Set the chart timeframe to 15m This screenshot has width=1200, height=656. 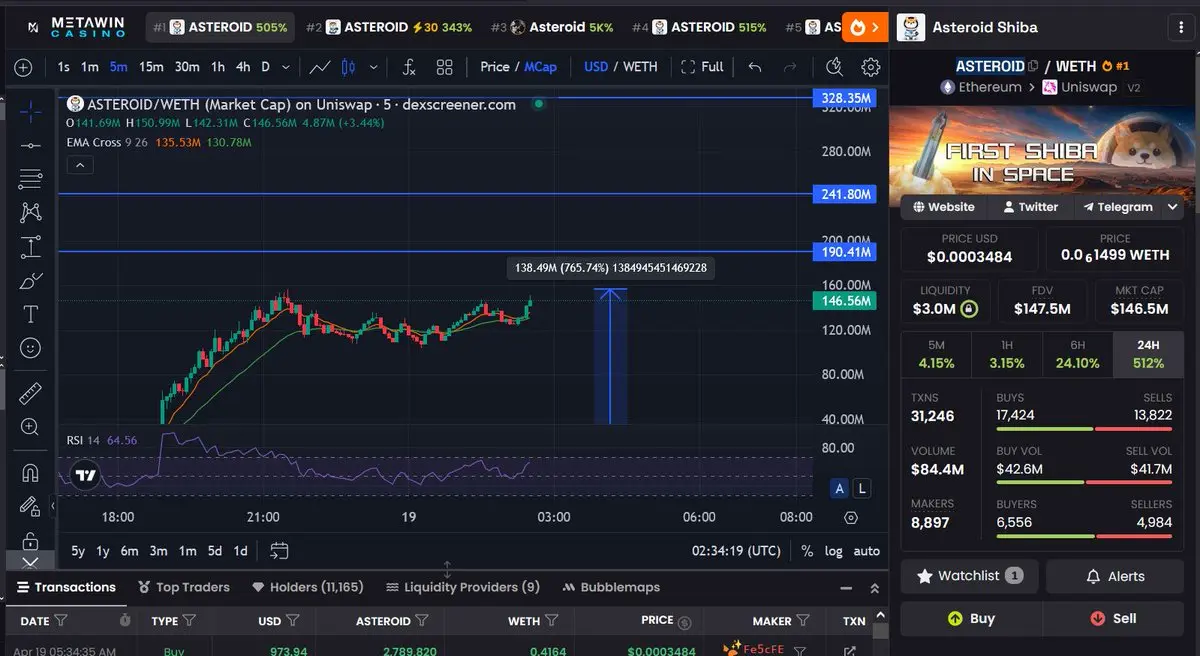[151, 67]
